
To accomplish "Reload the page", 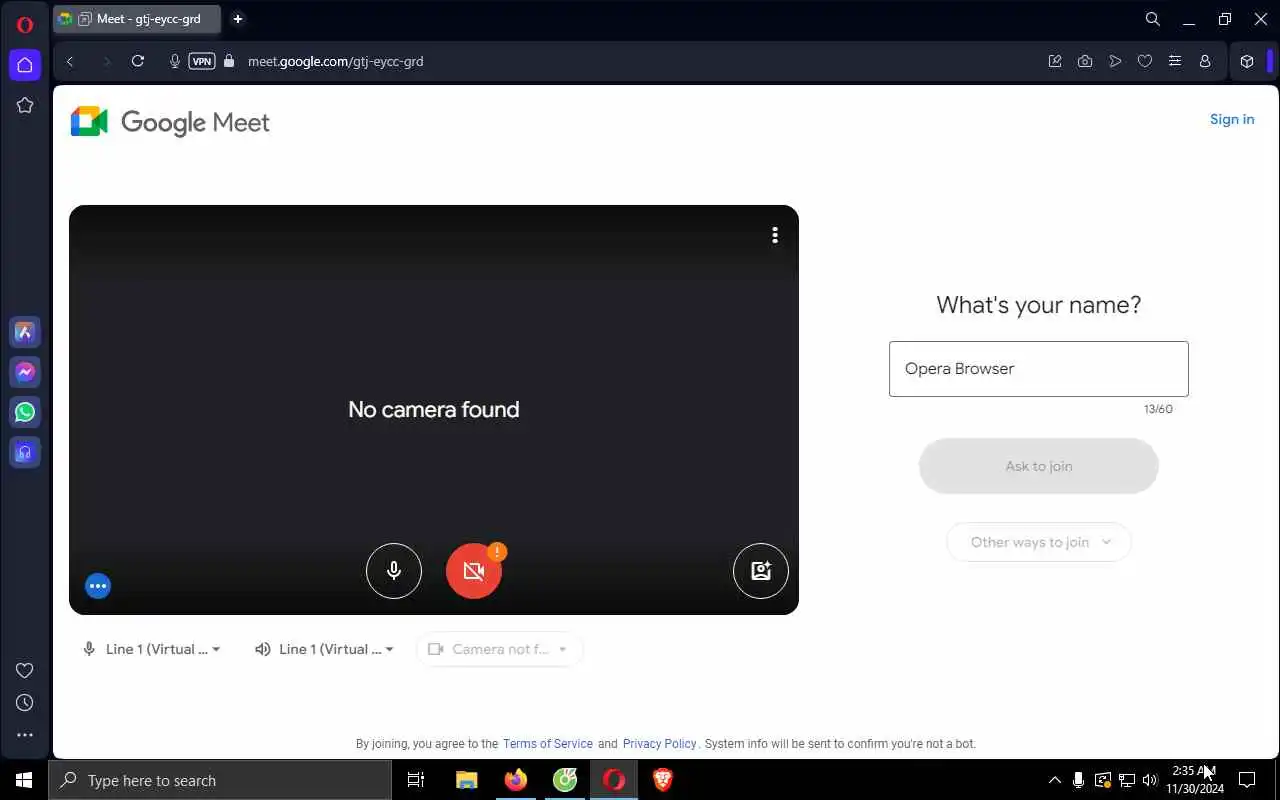I will (x=138, y=61).
